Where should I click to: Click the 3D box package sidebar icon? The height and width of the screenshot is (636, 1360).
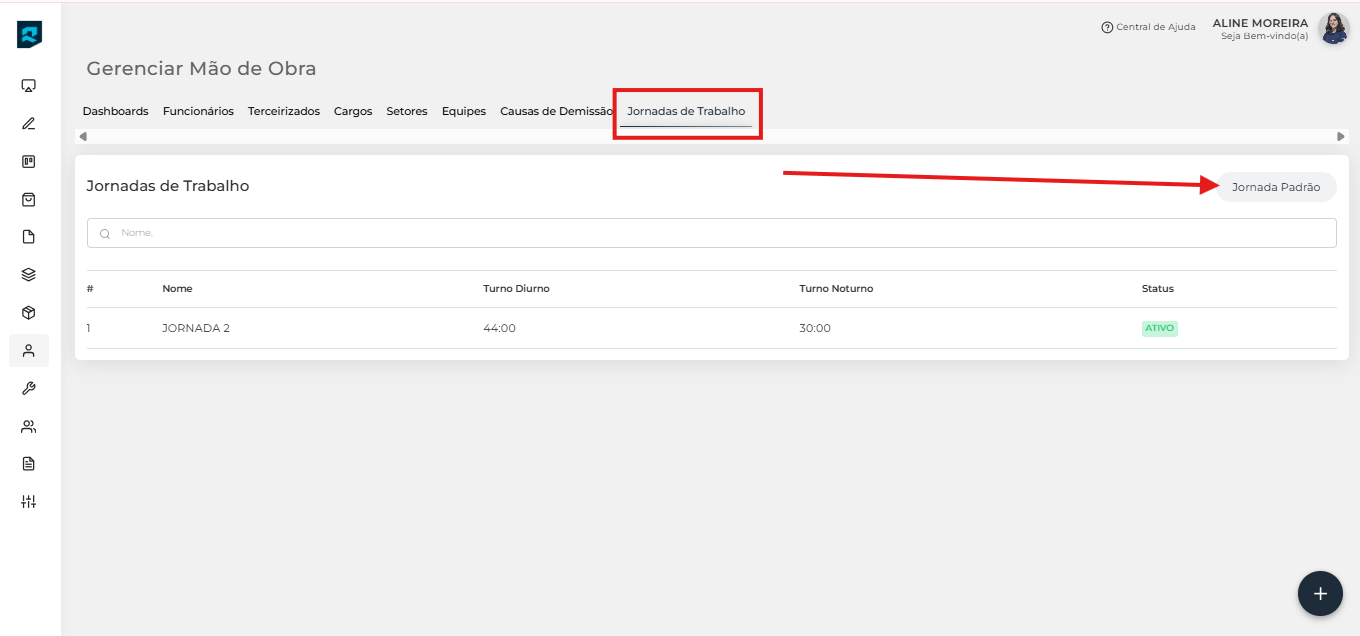pyautogui.click(x=29, y=313)
